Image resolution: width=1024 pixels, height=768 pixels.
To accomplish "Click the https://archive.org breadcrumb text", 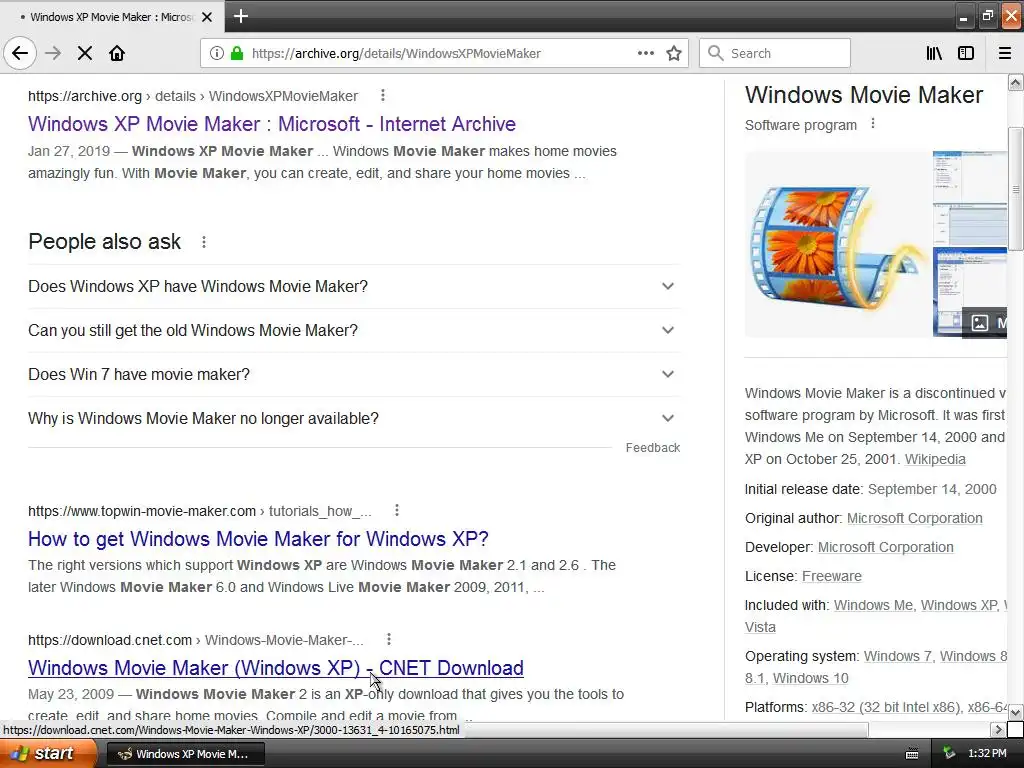I will tap(85, 96).
